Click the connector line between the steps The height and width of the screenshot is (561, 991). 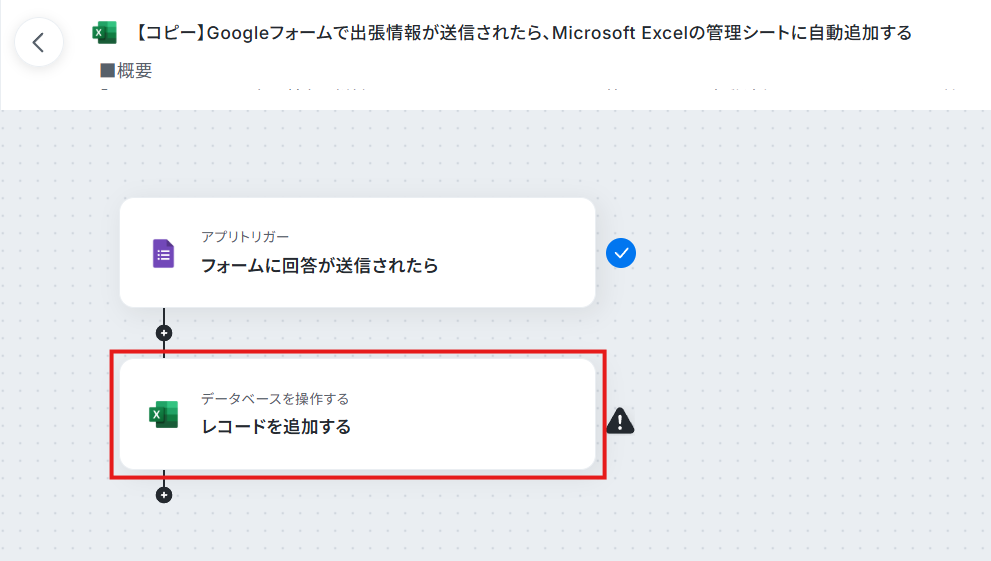pos(164,317)
